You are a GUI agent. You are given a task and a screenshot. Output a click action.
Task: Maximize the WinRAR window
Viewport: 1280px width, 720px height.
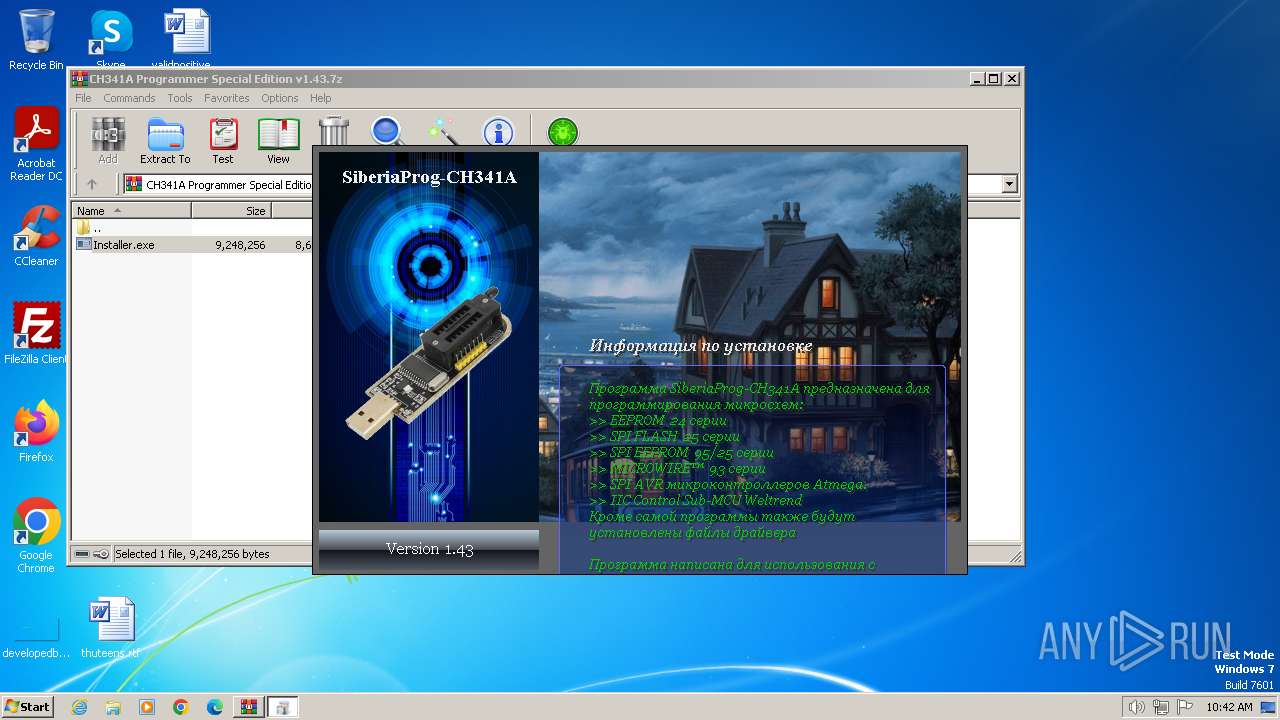pos(994,79)
